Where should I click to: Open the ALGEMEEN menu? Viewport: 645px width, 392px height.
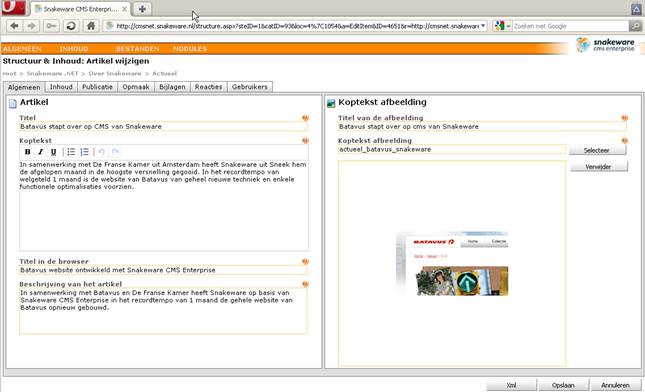22,49
